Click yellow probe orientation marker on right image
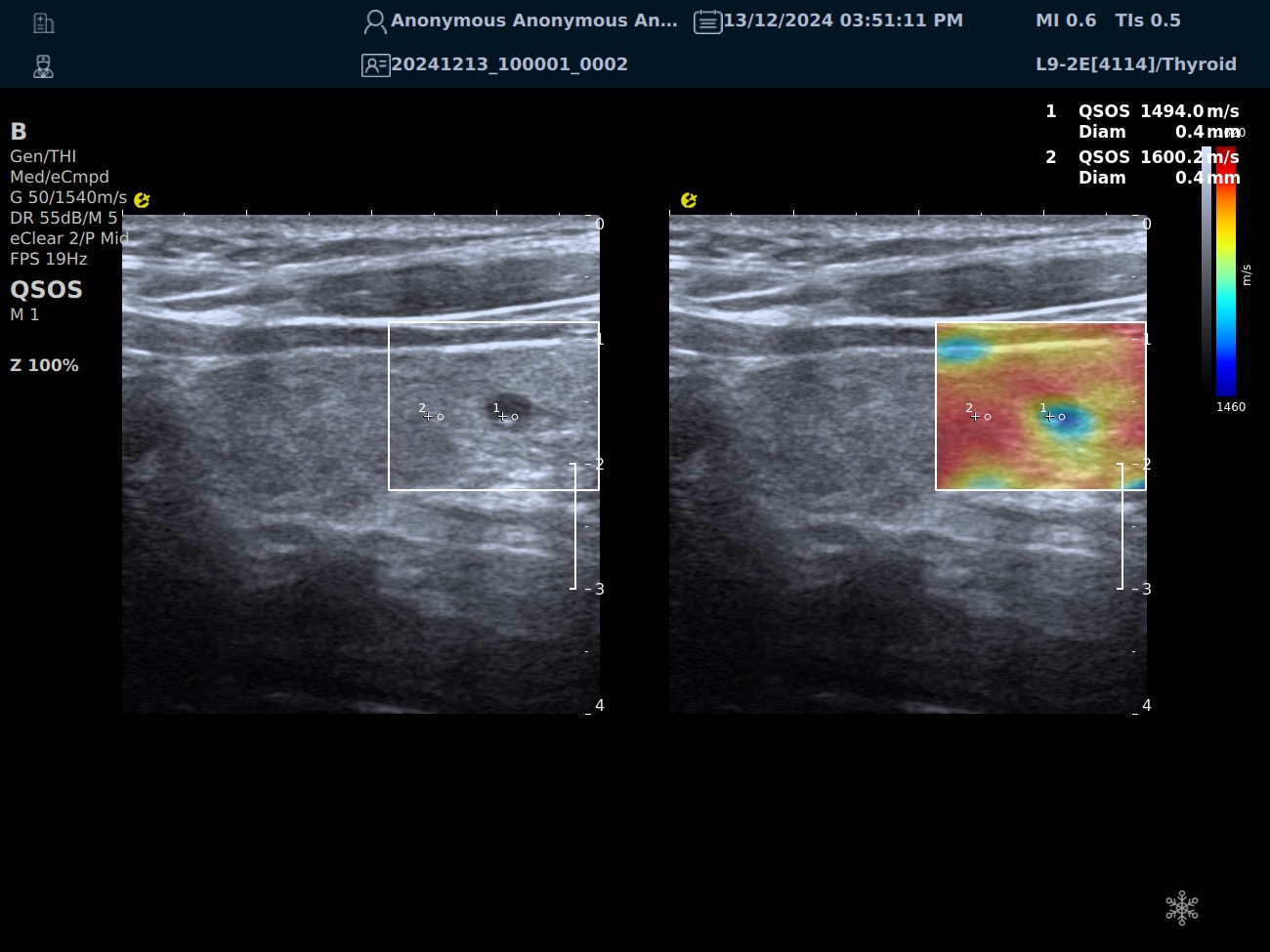 point(689,200)
